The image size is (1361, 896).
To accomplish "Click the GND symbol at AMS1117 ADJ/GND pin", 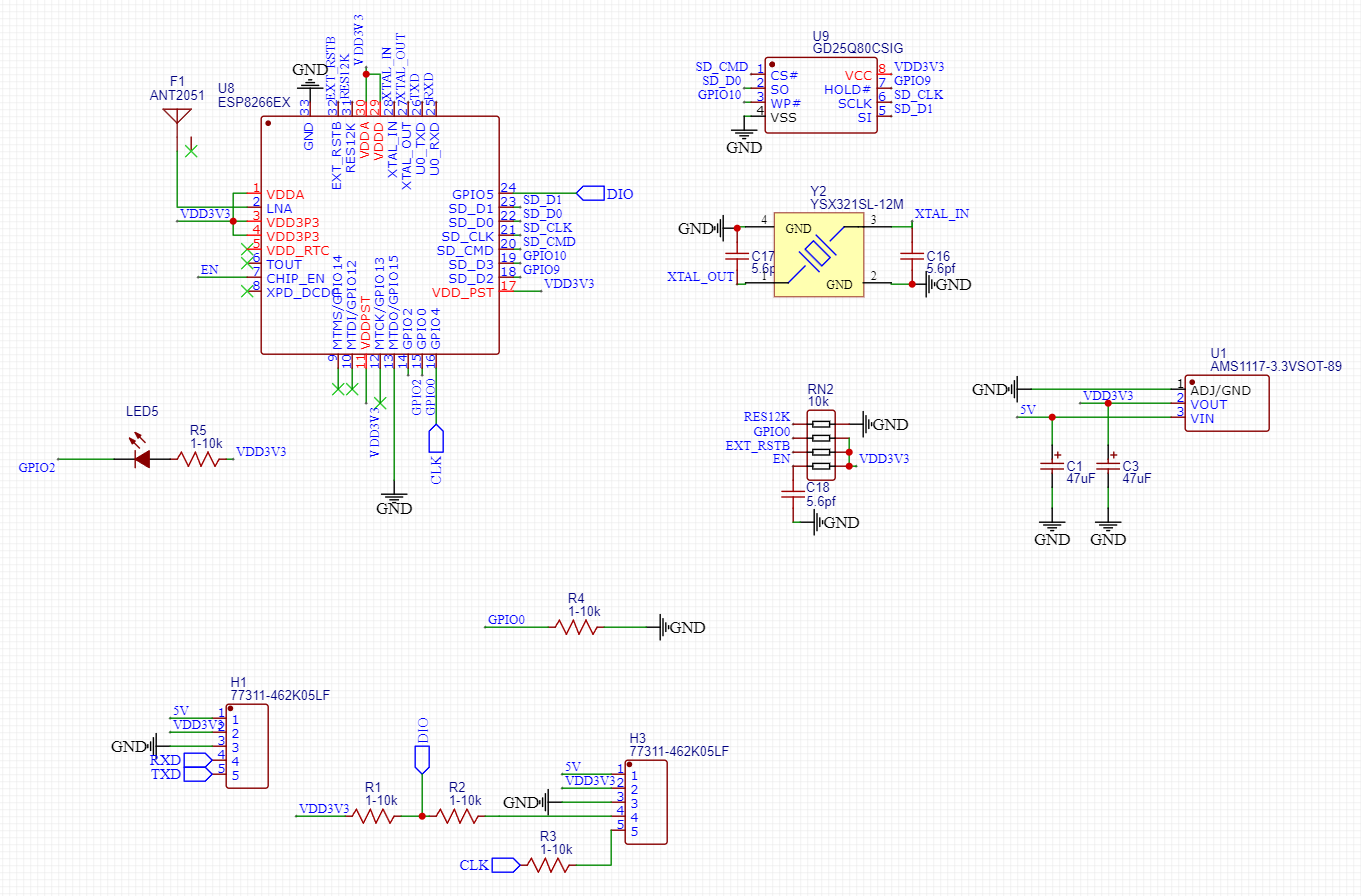I will [x=996, y=388].
